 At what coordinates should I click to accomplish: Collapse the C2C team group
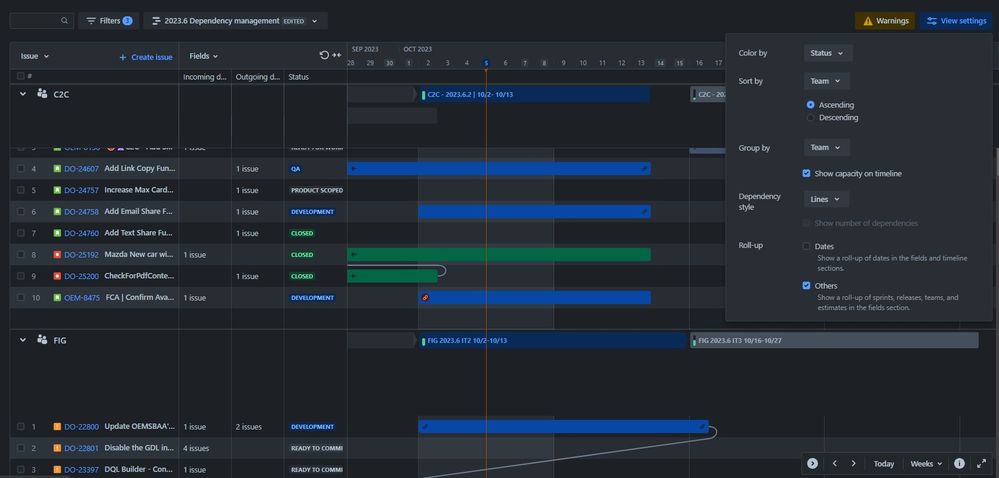point(23,94)
